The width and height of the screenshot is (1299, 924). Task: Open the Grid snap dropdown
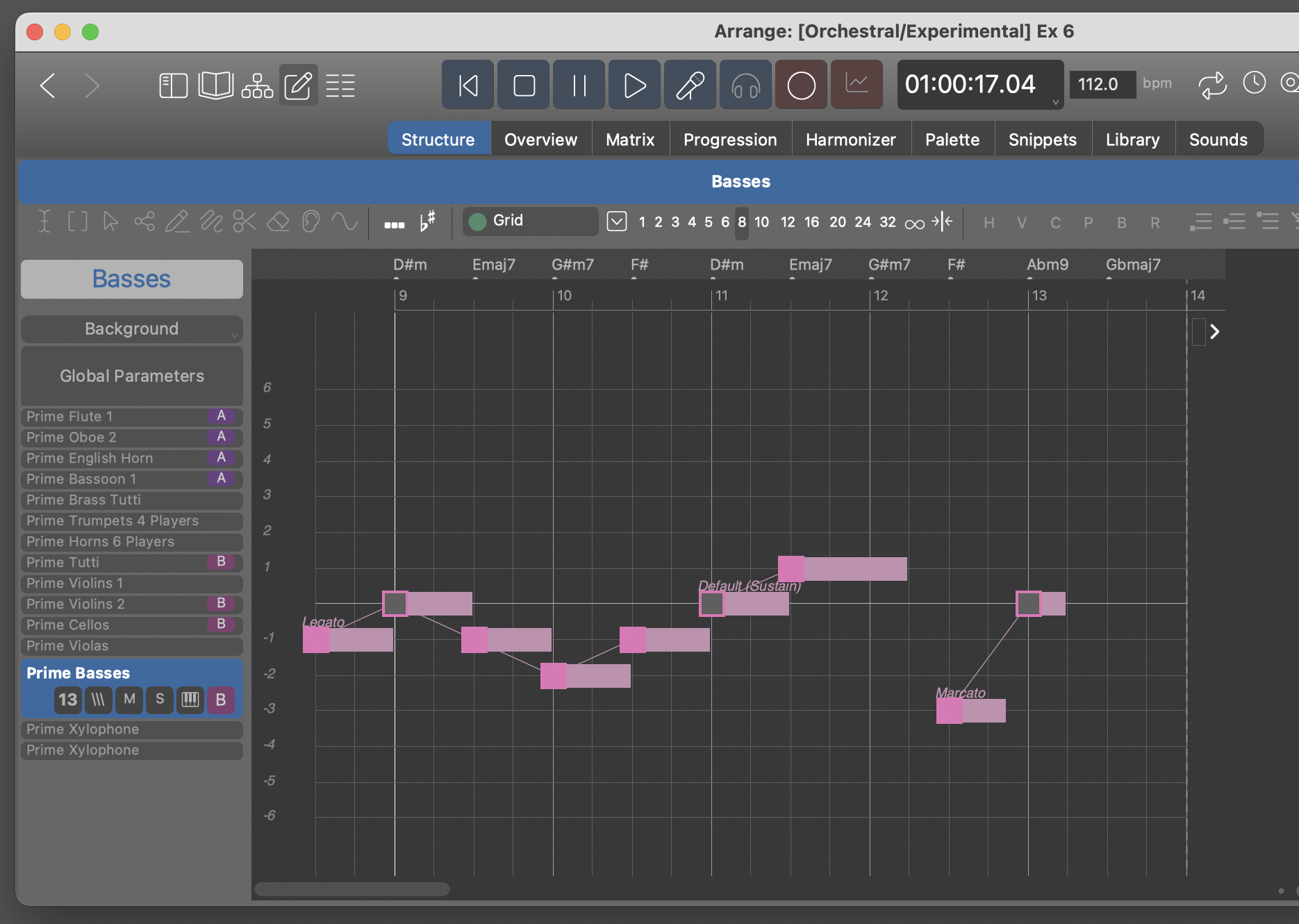(x=530, y=222)
